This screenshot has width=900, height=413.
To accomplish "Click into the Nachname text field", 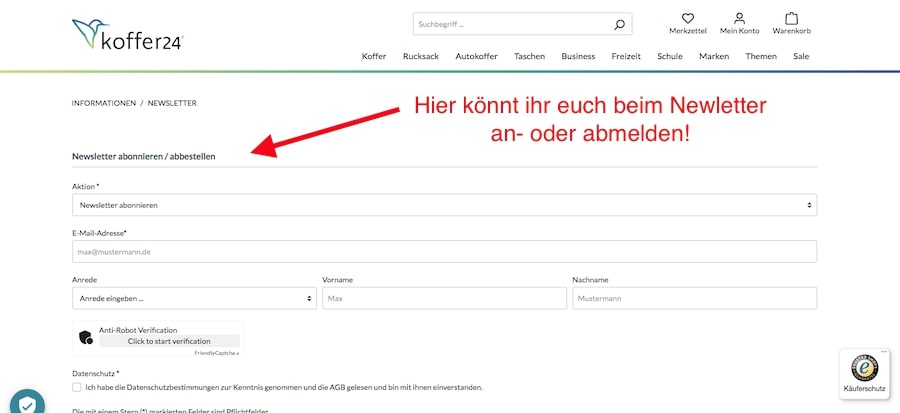I will 694,298.
